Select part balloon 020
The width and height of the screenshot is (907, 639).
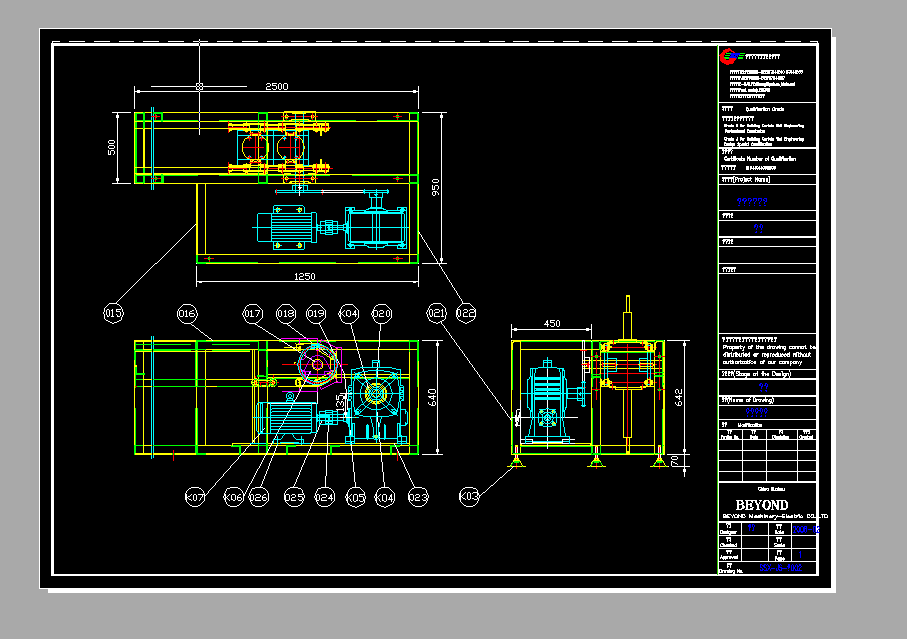coord(381,314)
